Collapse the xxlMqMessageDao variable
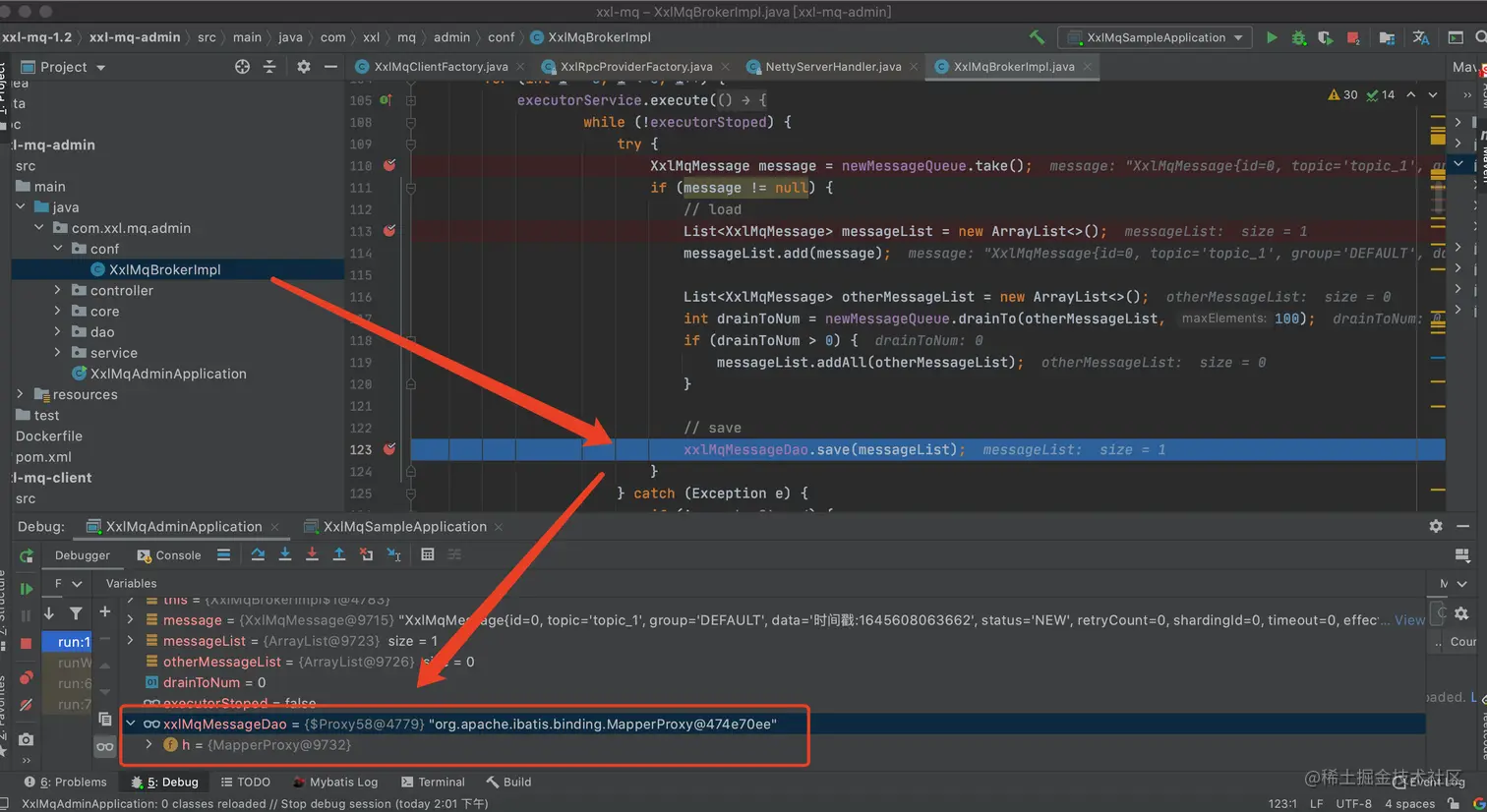 (130, 724)
